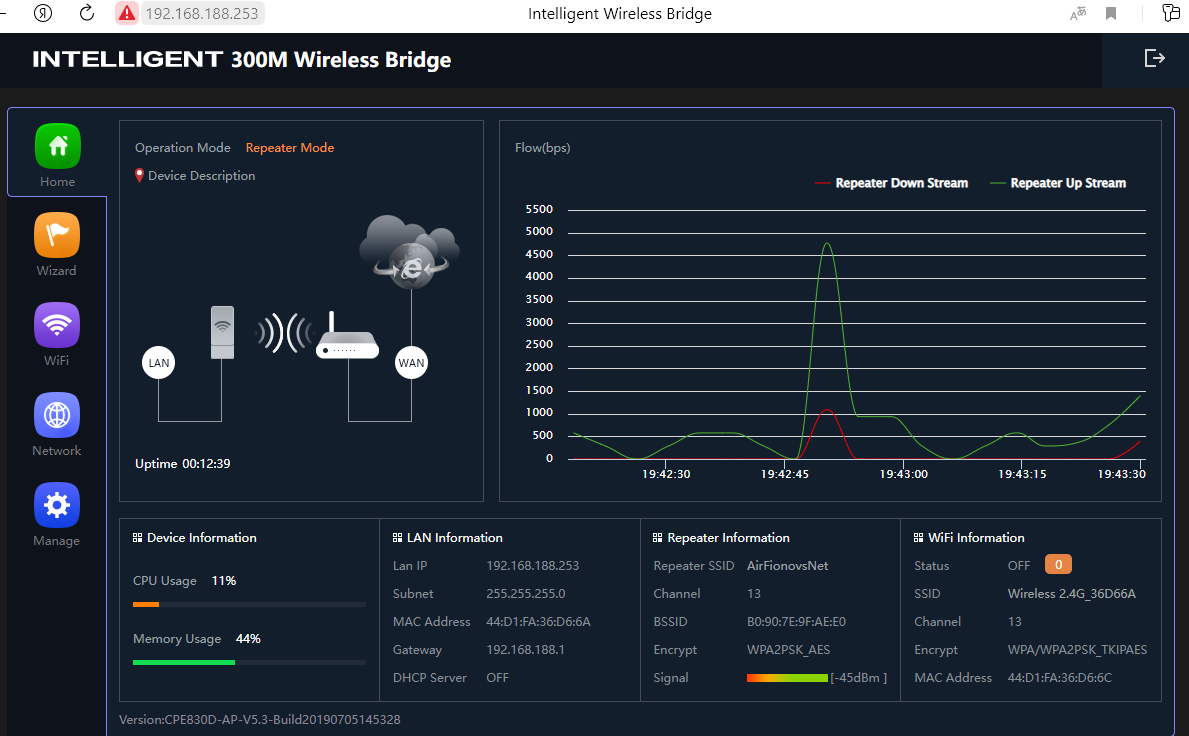This screenshot has height=736, width=1189.
Task: Launch the setup Wizard icon
Action: pyautogui.click(x=57, y=235)
